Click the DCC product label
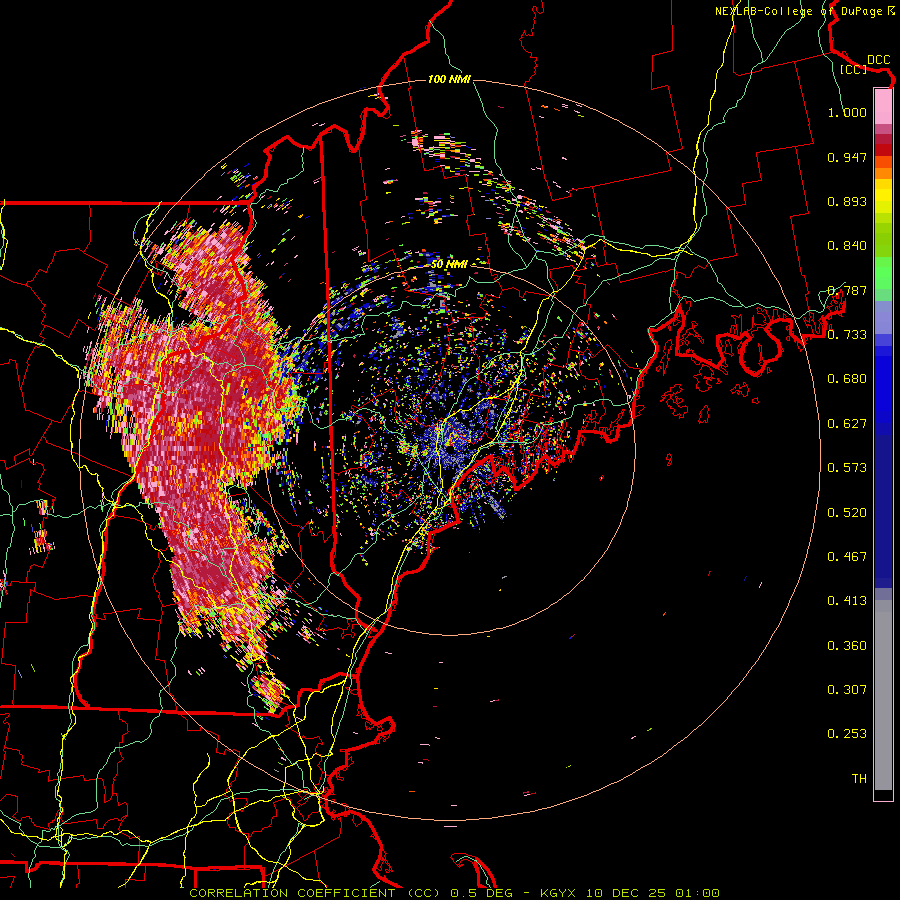 point(878,60)
